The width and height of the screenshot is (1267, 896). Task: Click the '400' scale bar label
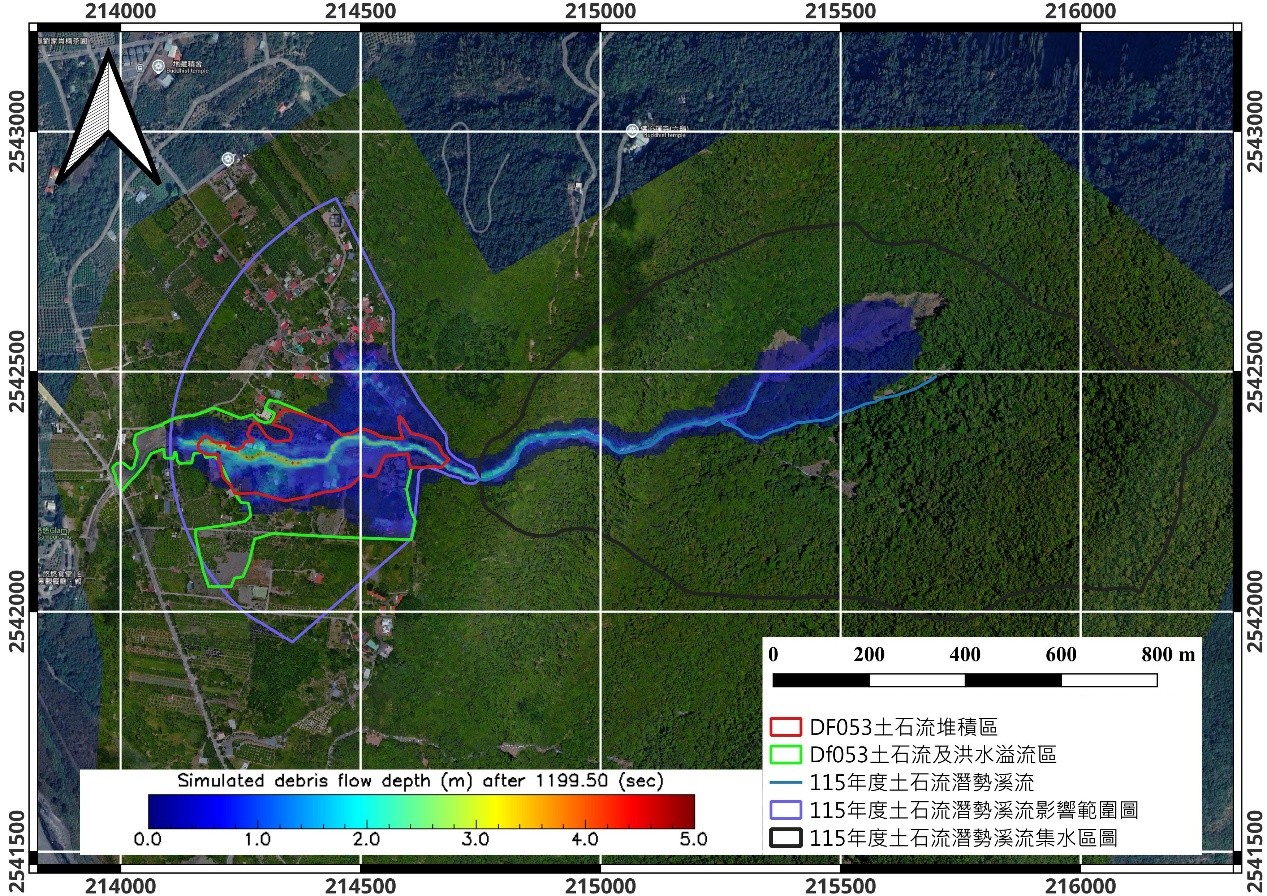coord(965,655)
